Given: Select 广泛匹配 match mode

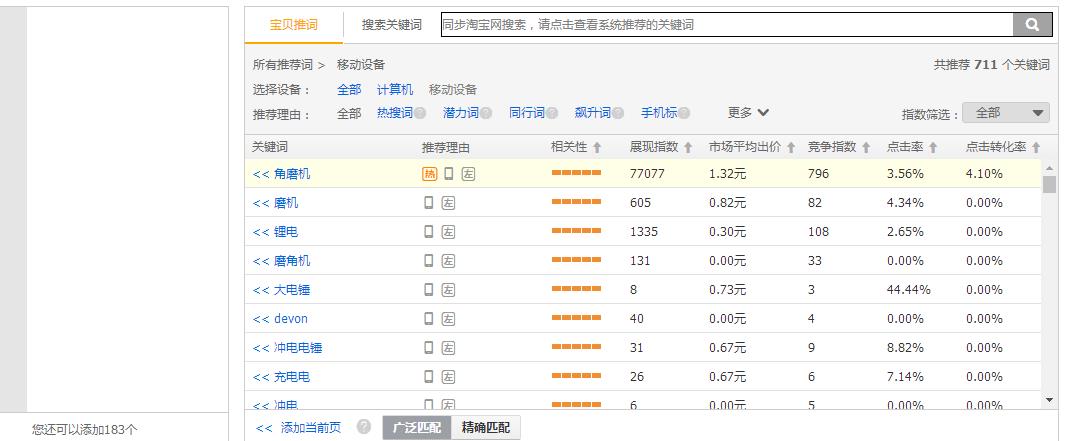Looking at the screenshot, I should point(417,428).
